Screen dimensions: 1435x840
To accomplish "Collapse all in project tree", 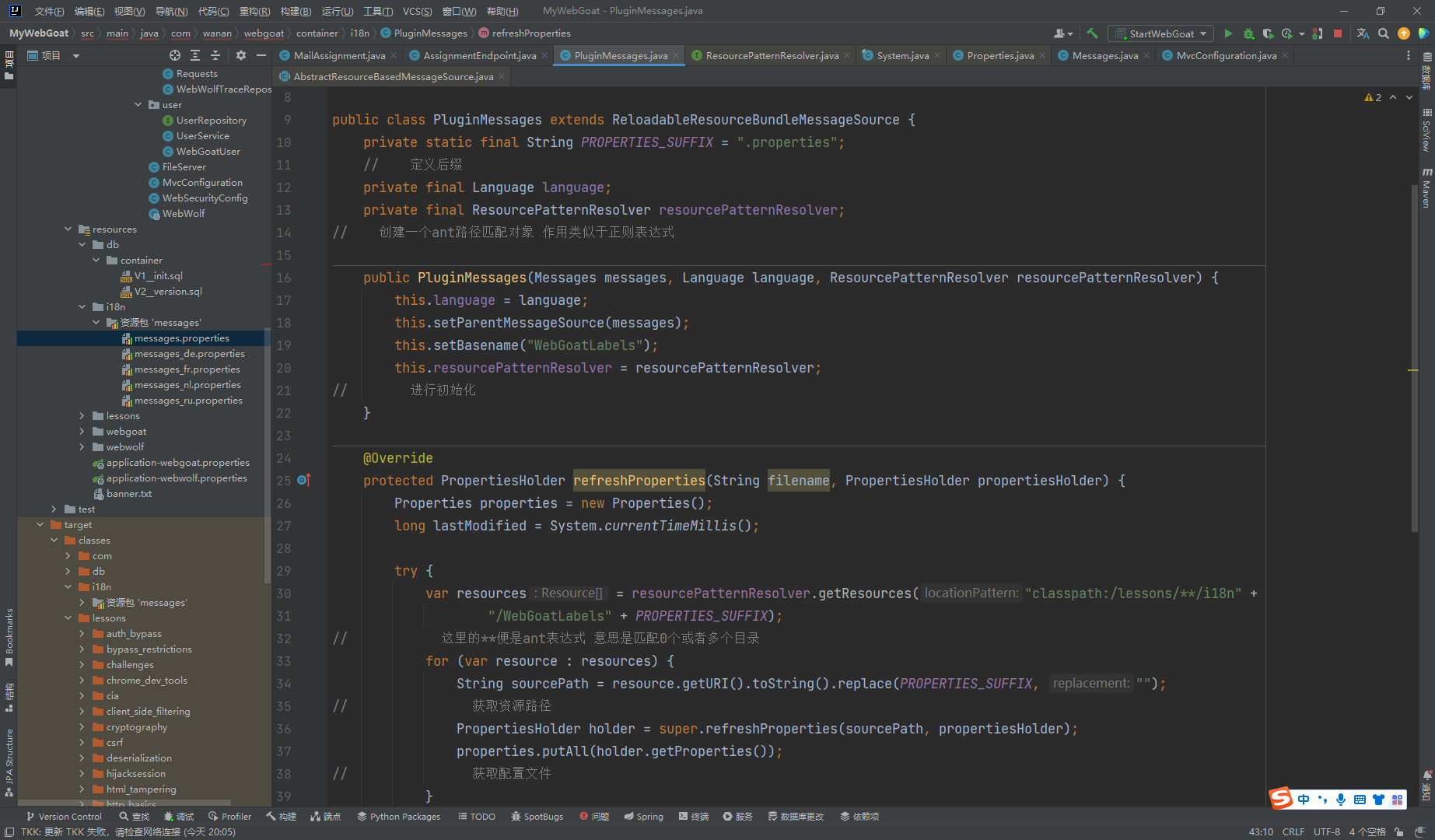I will coord(215,55).
